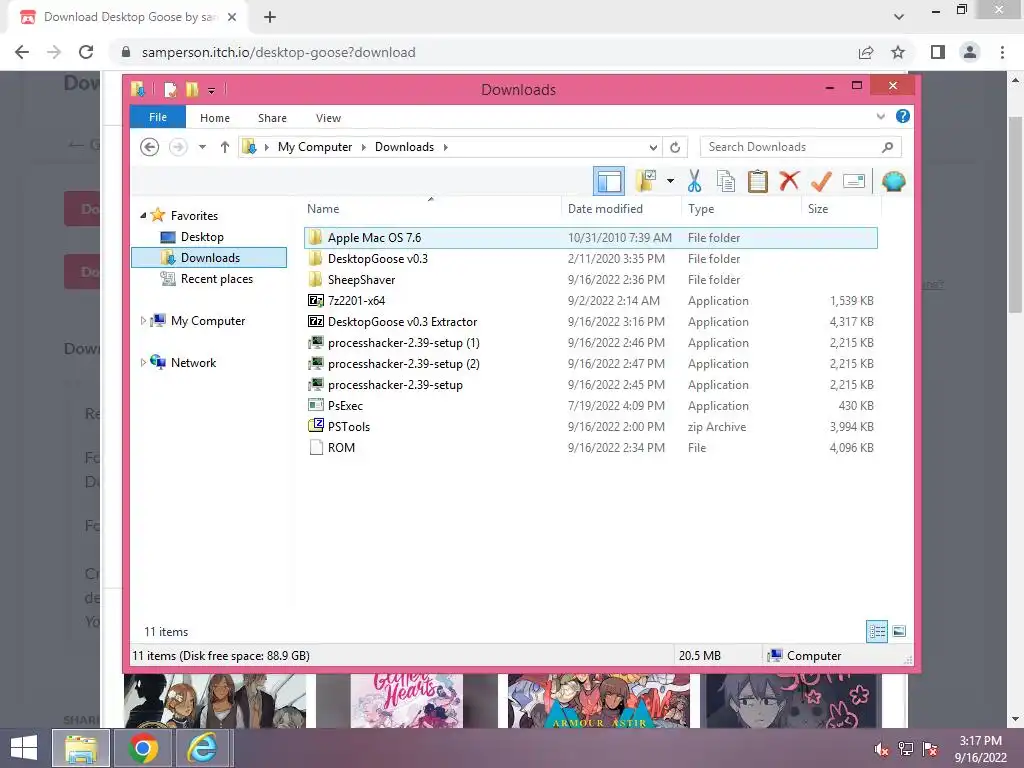Select SheepShaver folder
1024x768 pixels.
pyautogui.click(x=590, y=280)
